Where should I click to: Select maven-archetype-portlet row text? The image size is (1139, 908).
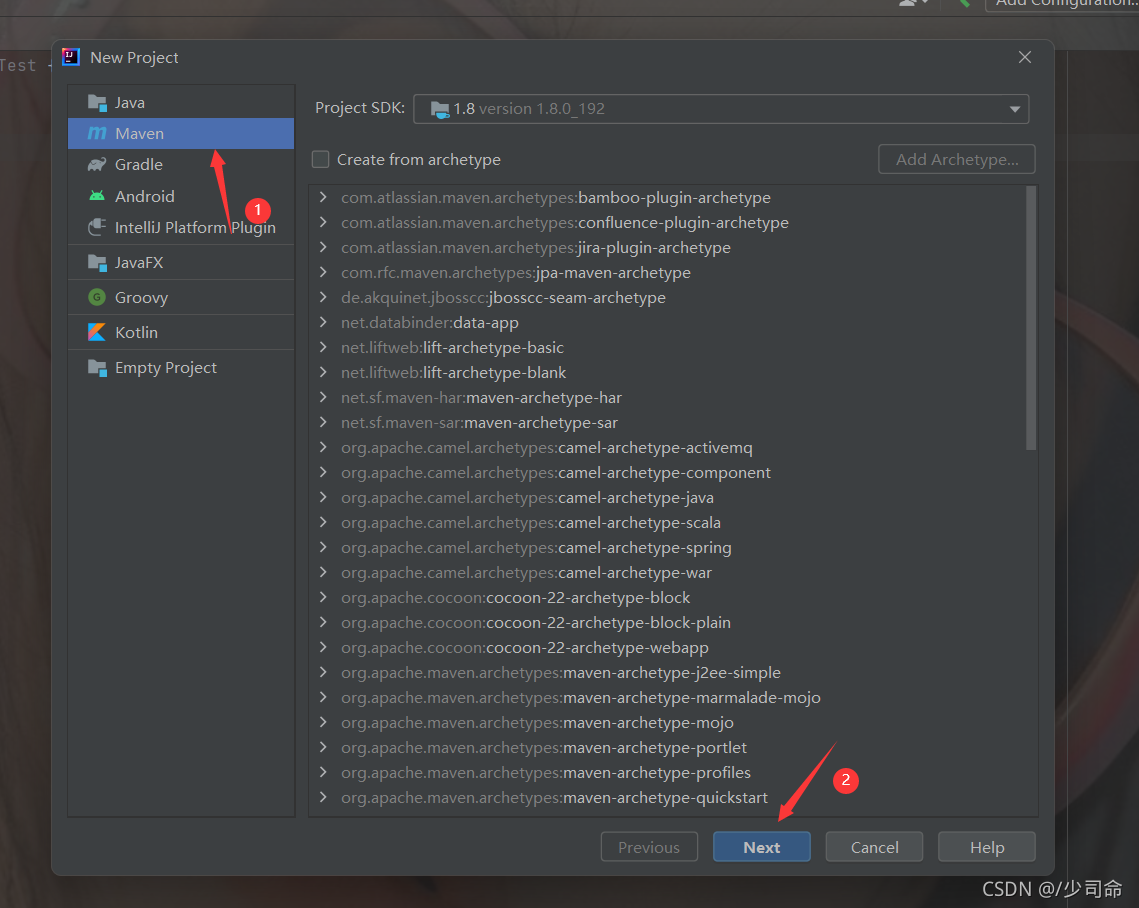coord(543,747)
